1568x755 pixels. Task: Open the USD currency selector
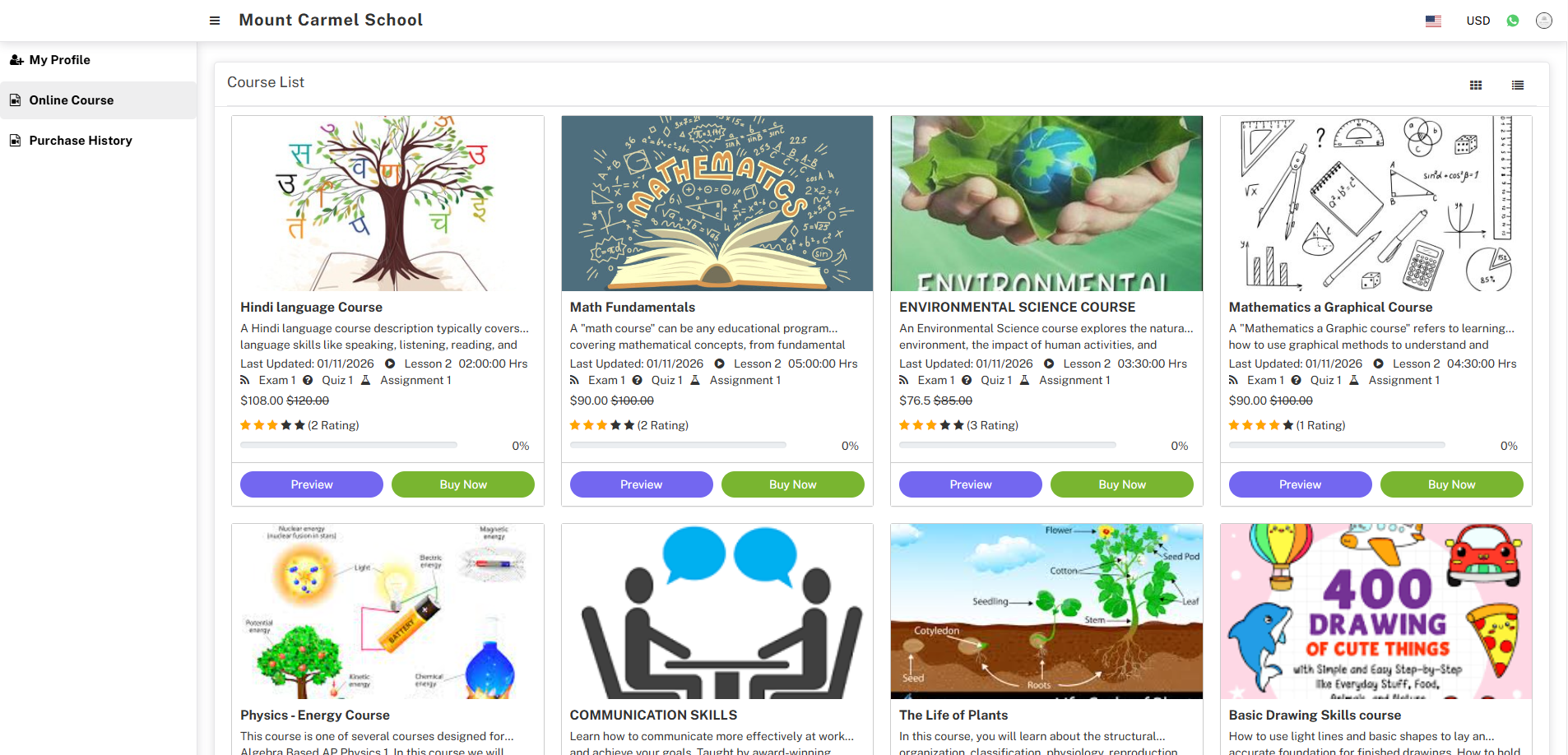tap(1478, 21)
